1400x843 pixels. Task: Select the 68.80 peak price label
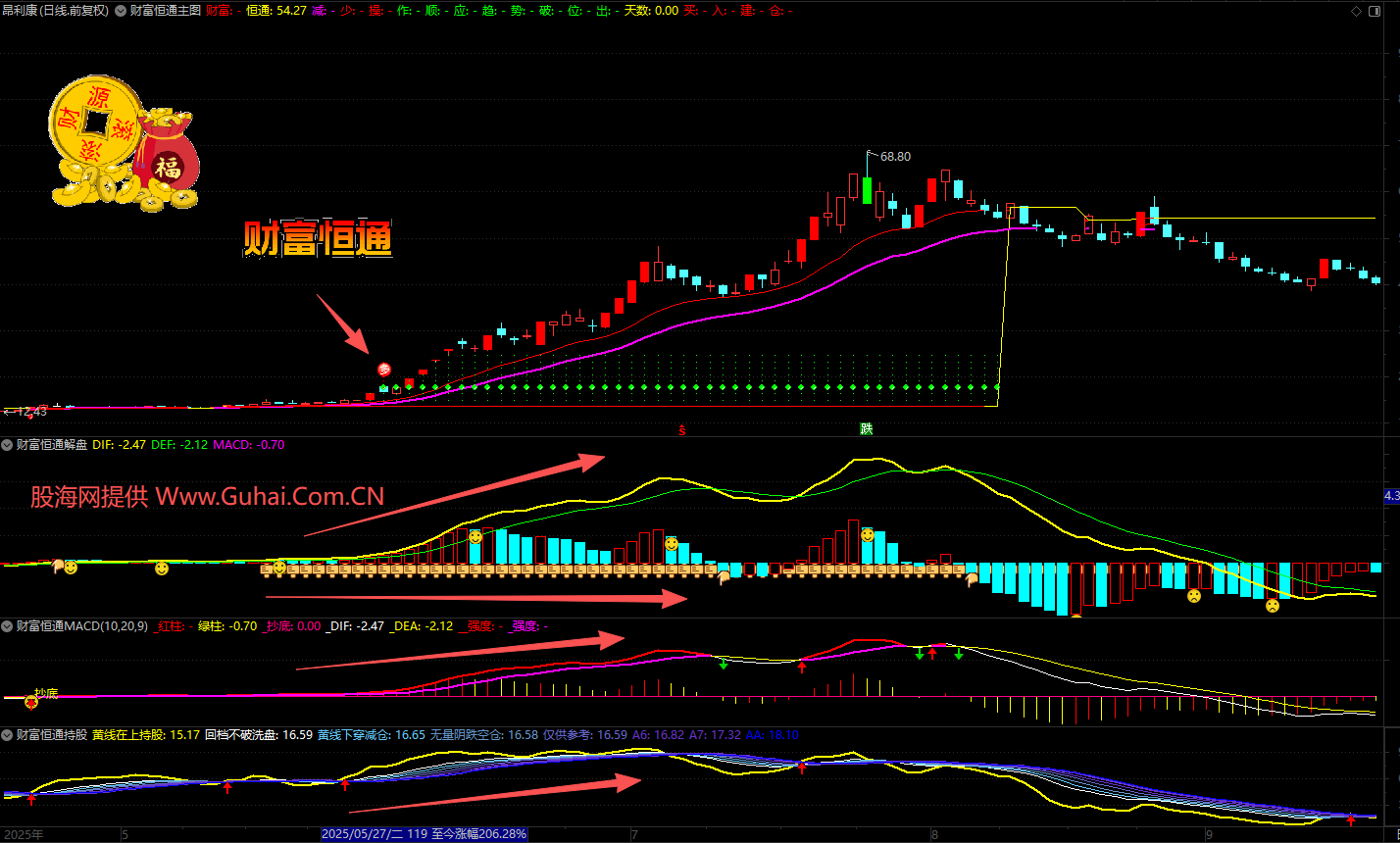pyautogui.click(x=895, y=156)
